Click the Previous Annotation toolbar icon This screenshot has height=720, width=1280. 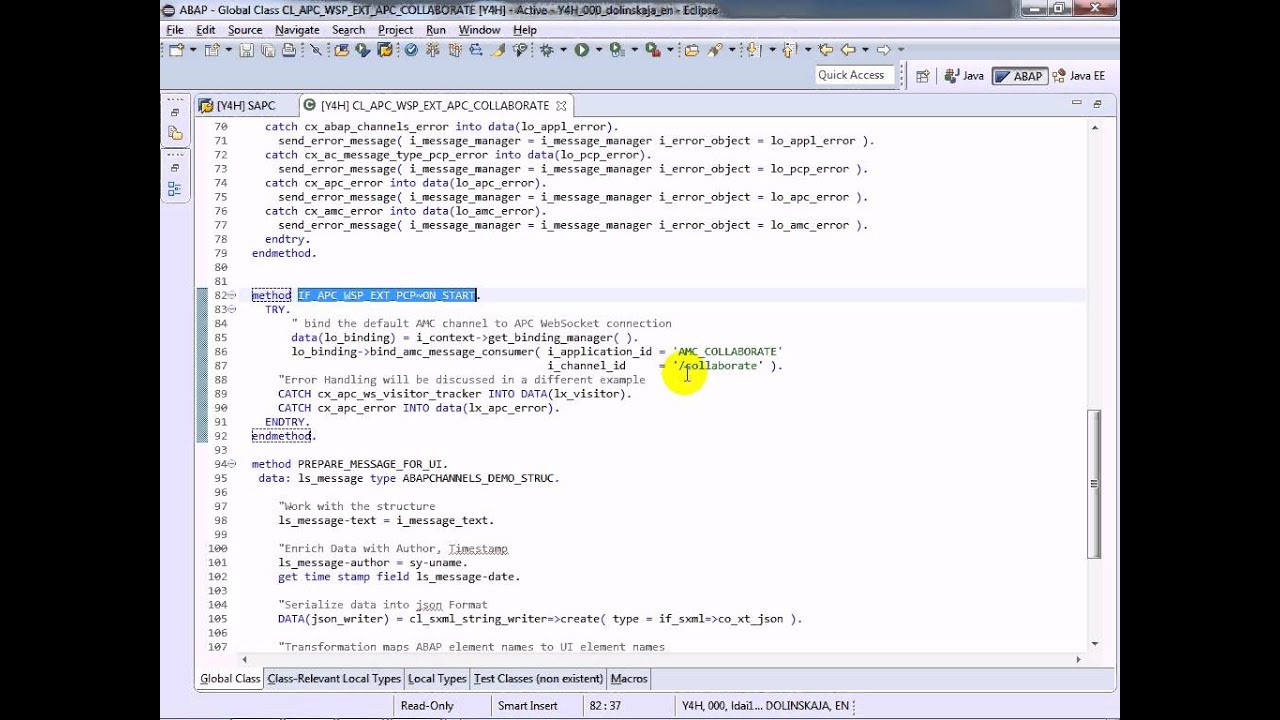(x=789, y=50)
